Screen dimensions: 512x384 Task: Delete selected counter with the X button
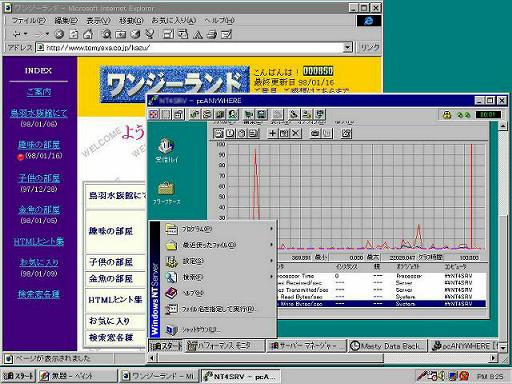[296, 133]
